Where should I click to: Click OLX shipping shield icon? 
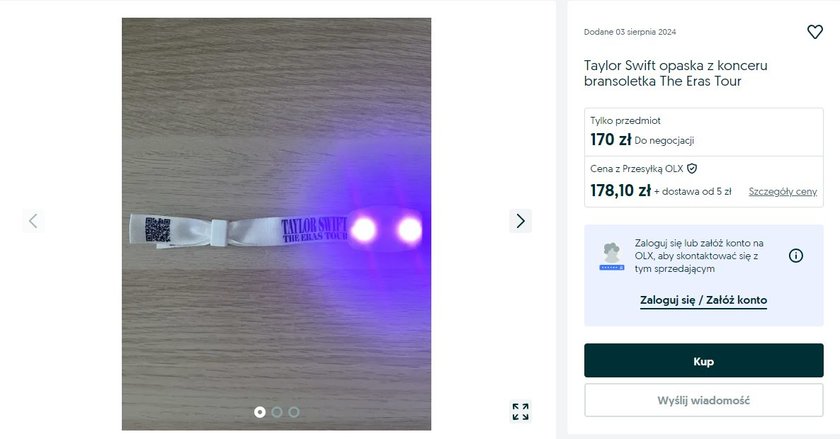692,169
